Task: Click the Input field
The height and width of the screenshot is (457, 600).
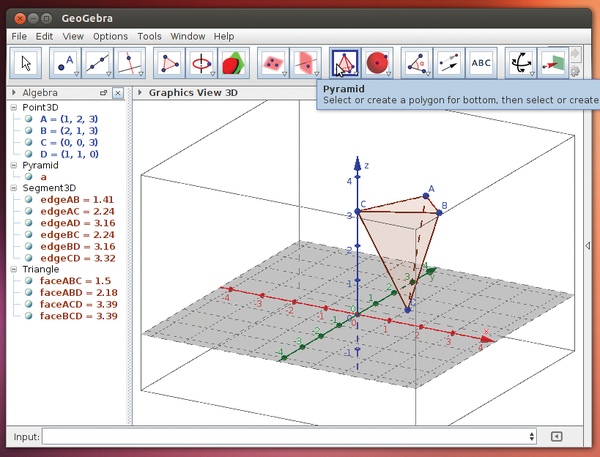Action: coord(284,436)
